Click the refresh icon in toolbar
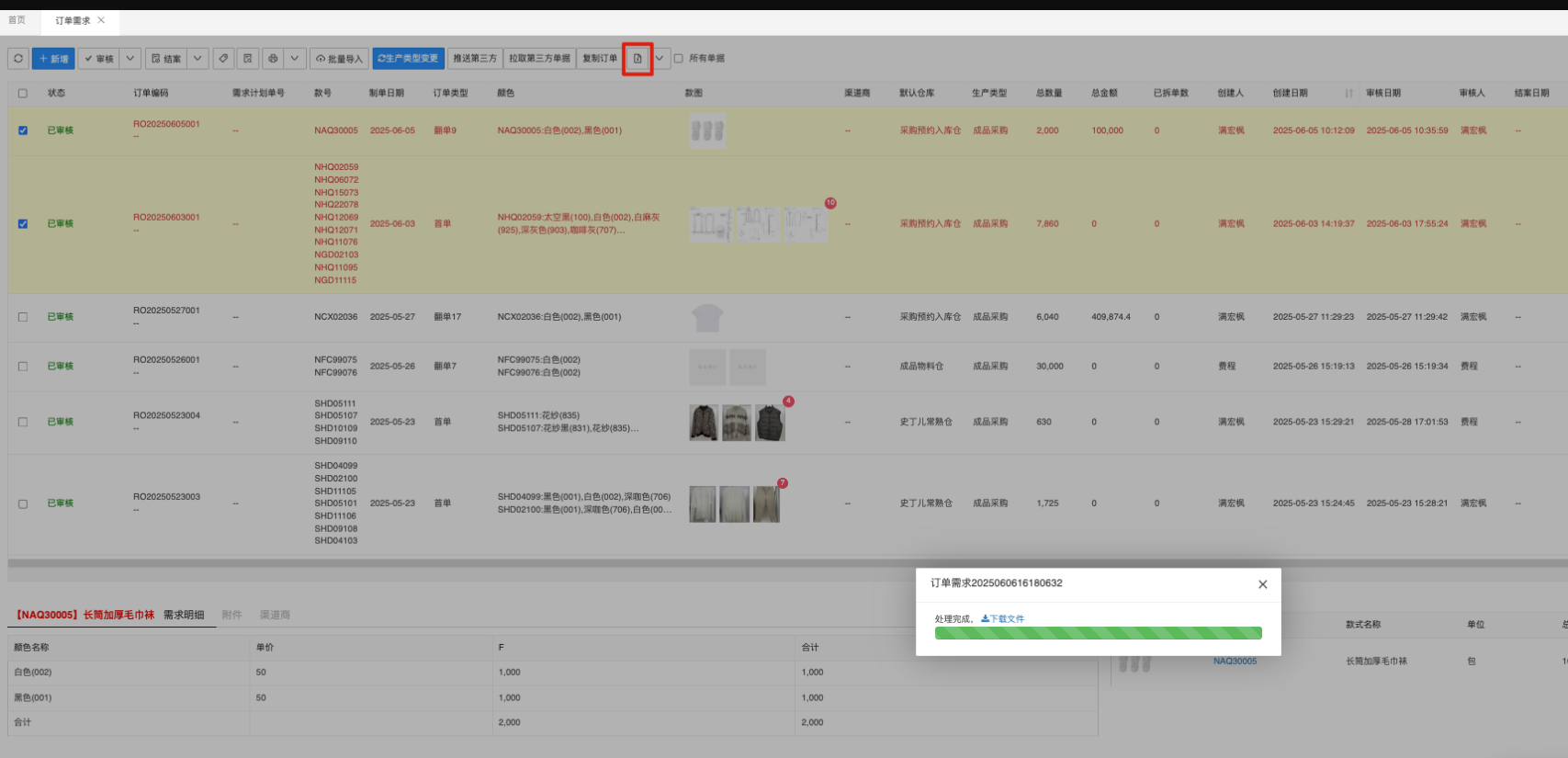This screenshot has height=758, width=1568. click(x=17, y=59)
